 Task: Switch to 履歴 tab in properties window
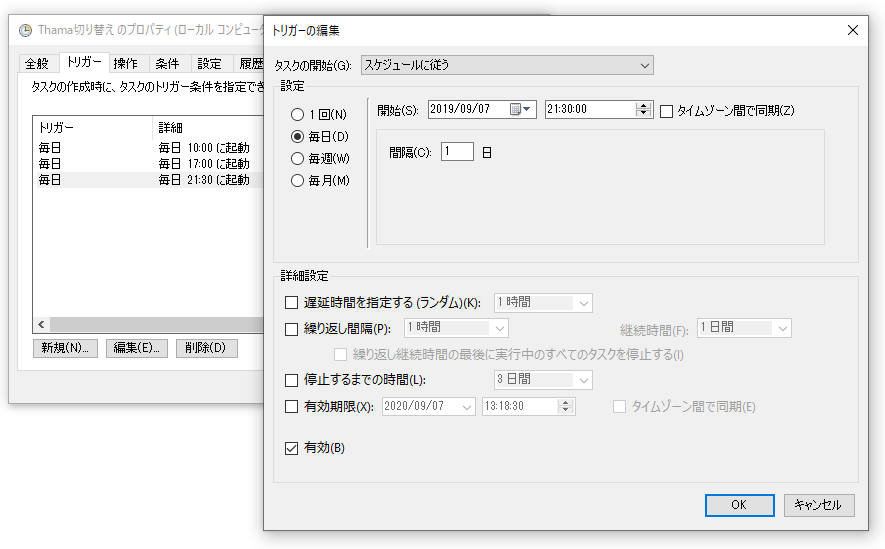[250, 64]
